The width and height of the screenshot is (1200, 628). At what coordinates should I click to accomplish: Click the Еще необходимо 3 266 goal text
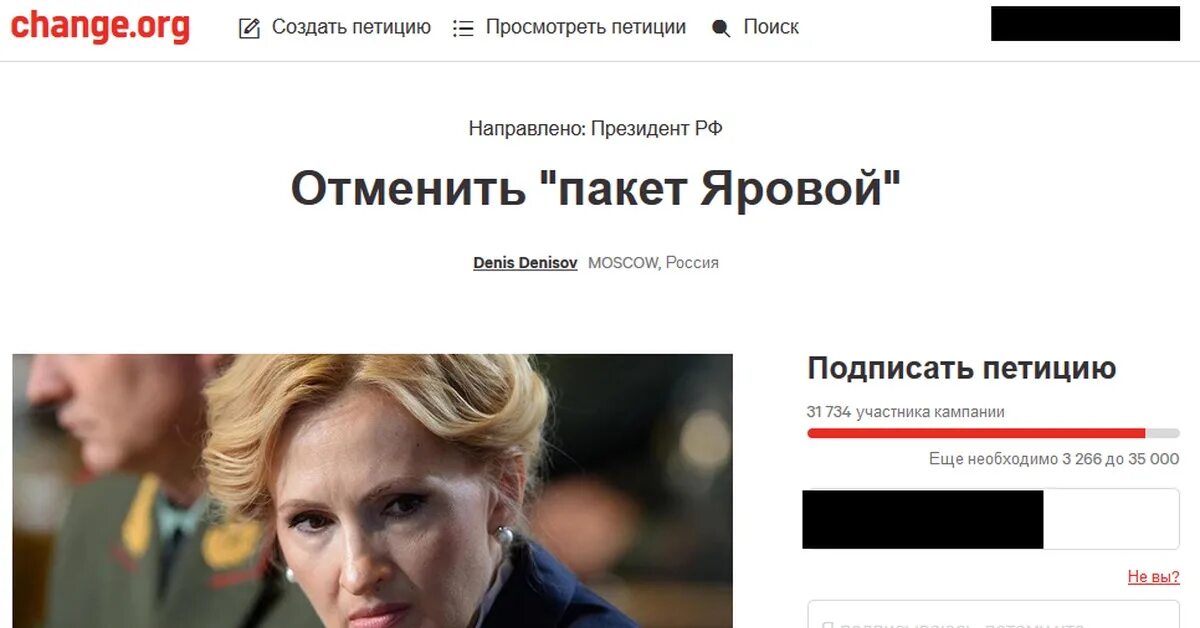tap(1054, 459)
